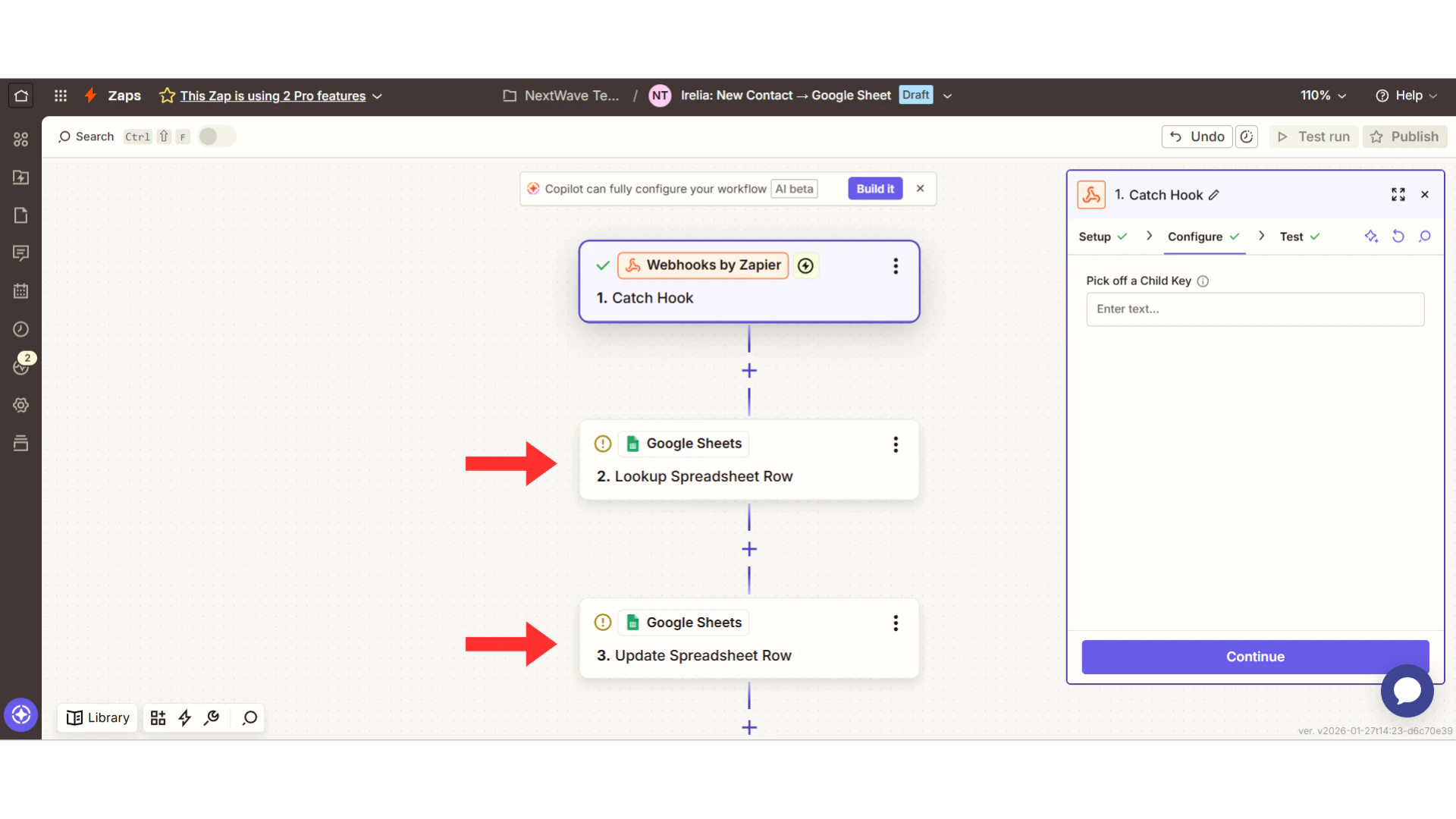Viewport: 1456px width, 819px height.
Task: Click the refresh icon in Catch Hook panel
Action: coord(1398,236)
